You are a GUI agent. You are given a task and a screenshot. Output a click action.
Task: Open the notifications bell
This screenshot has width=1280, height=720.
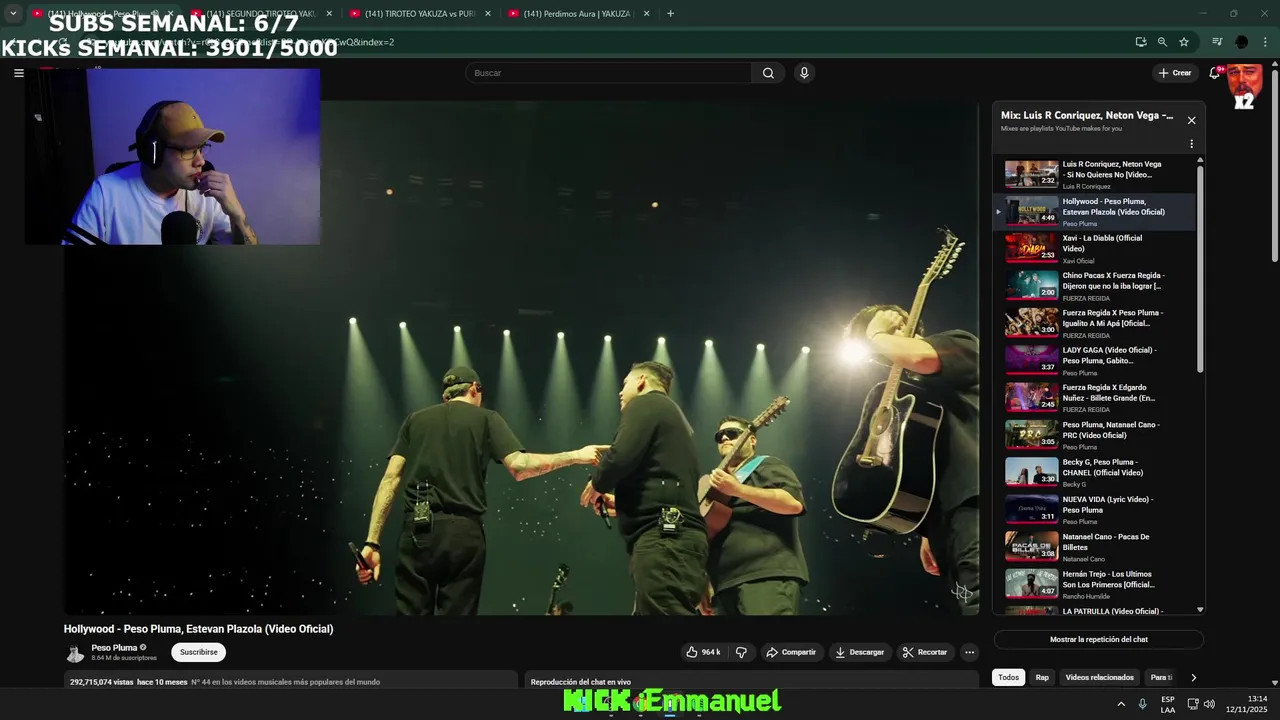tap(1215, 73)
